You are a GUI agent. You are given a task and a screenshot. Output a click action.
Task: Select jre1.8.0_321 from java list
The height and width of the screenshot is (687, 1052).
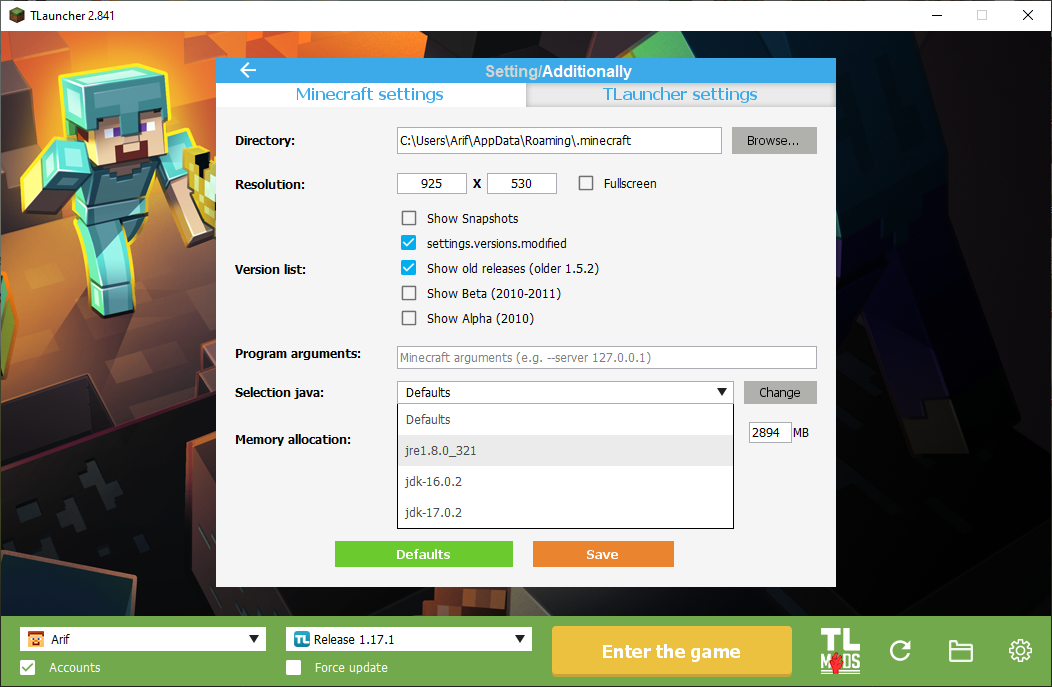565,450
